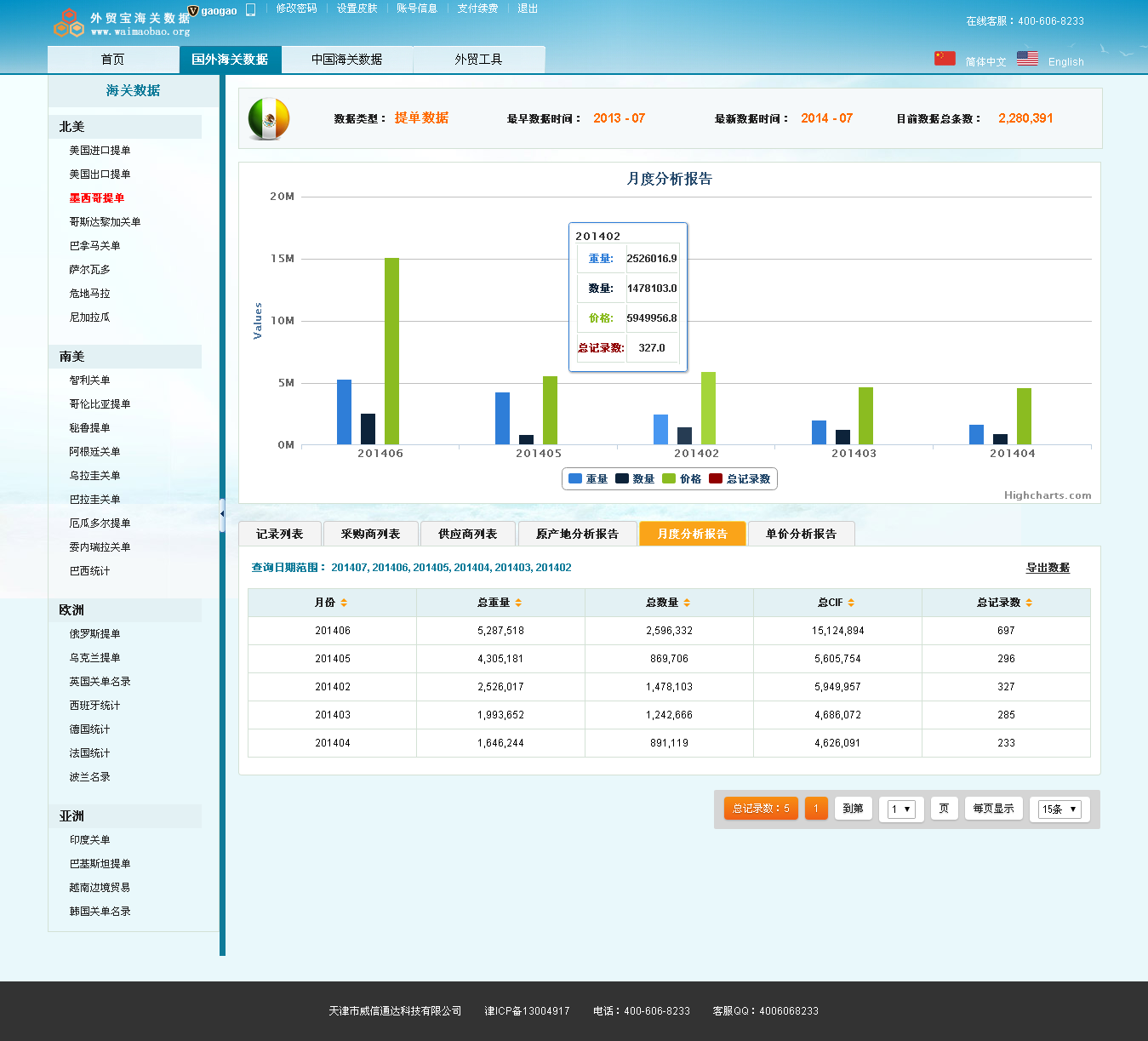1148x1041 pixels.
Task: Open the 15条 per-page dropdown
Action: 1059,809
